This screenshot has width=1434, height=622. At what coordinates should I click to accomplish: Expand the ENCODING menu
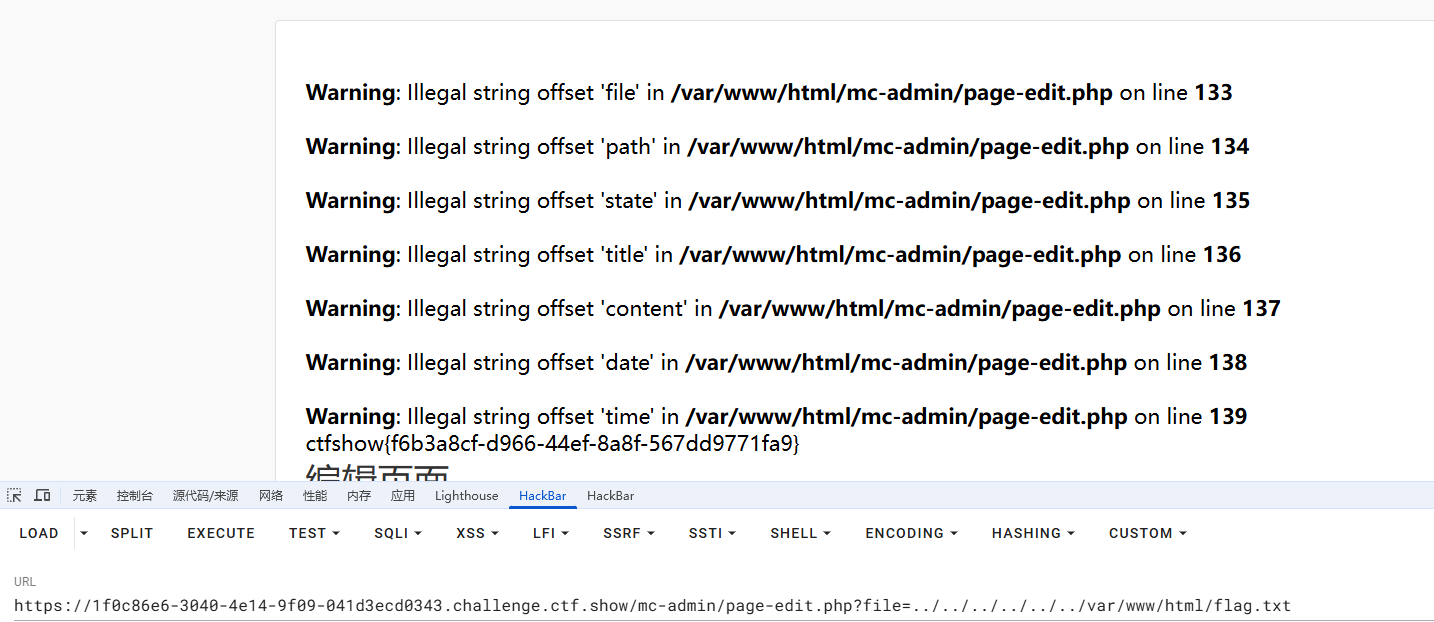point(911,534)
